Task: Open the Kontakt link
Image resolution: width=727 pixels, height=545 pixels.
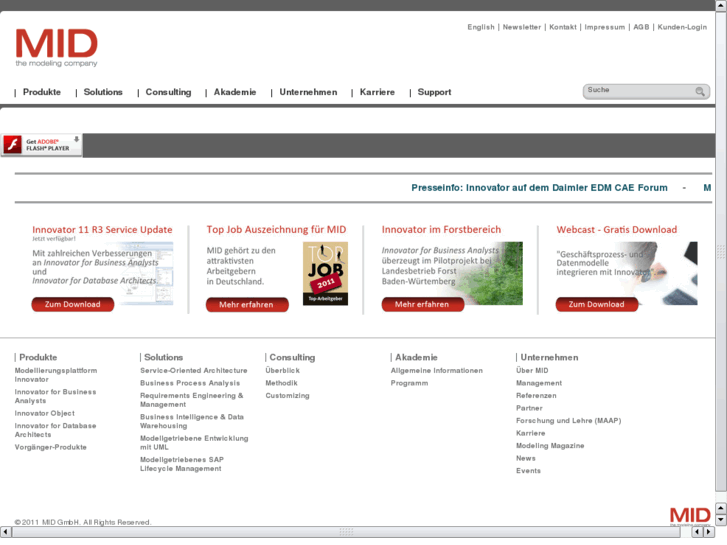Action: 563,27
